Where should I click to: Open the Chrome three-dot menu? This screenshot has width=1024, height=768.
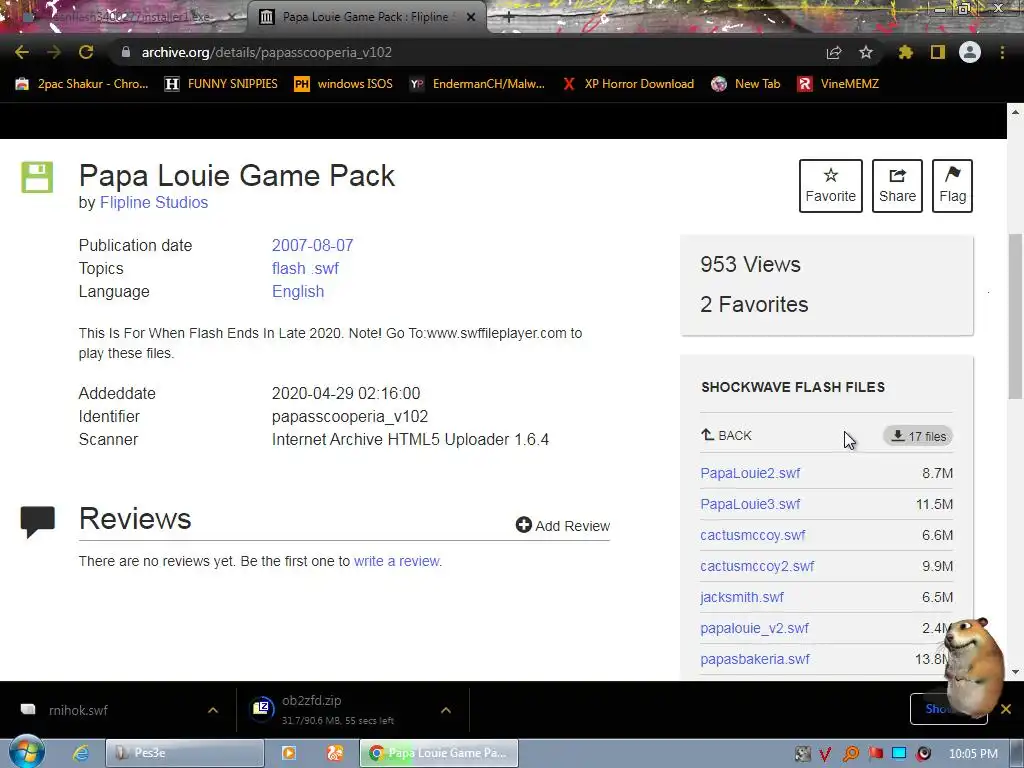click(x=1002, y=52)
